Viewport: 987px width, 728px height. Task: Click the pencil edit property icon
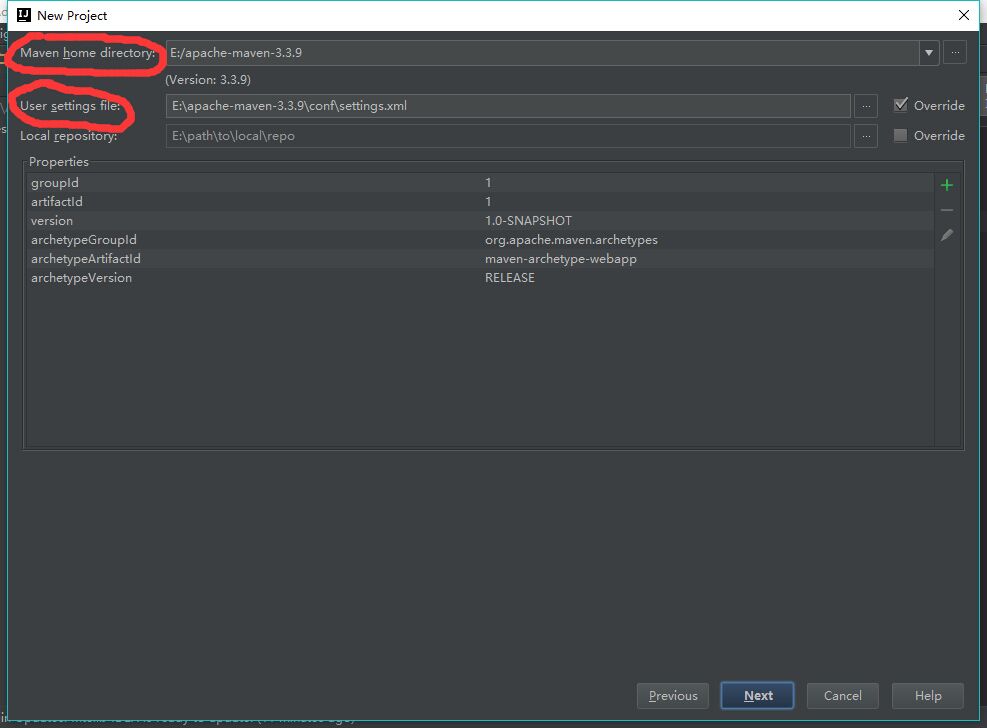pyautogui.click(x=946, y=235)
